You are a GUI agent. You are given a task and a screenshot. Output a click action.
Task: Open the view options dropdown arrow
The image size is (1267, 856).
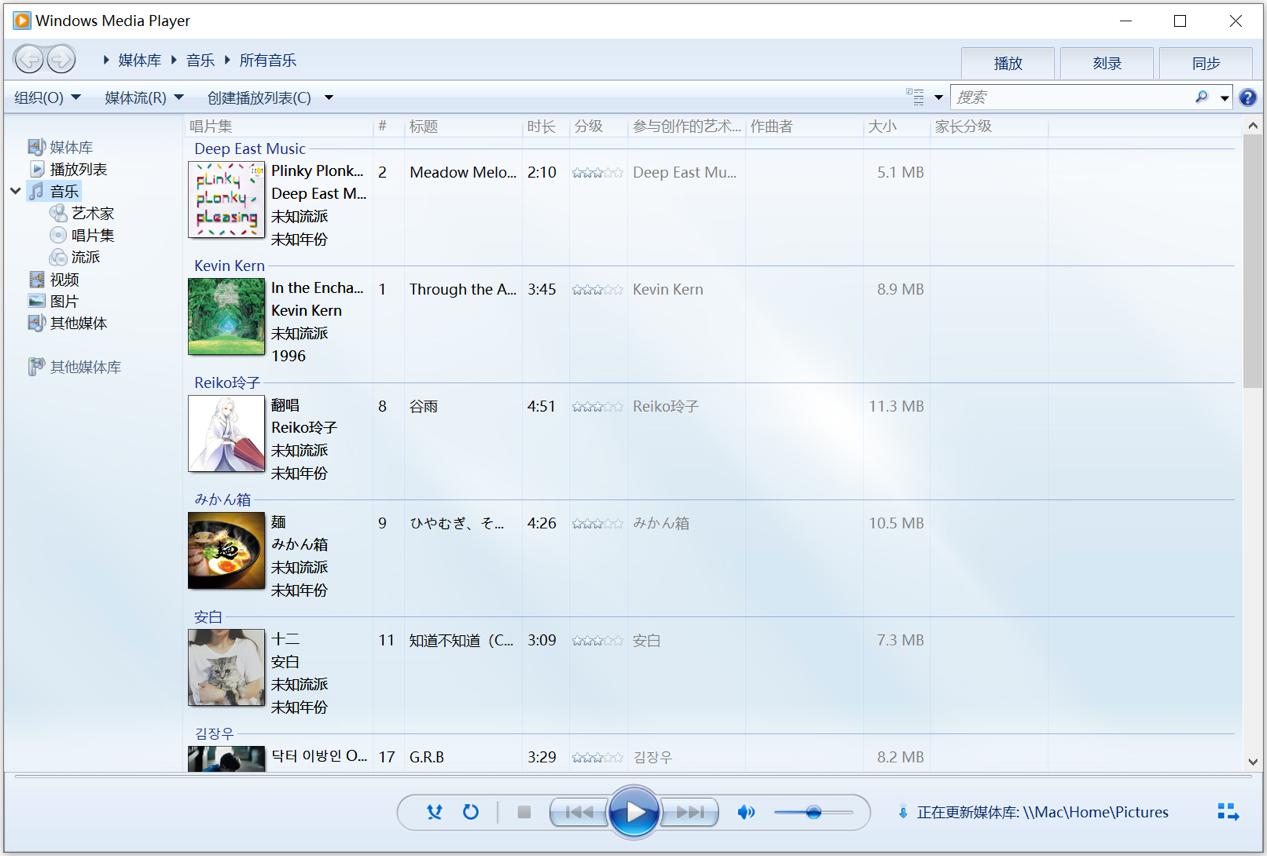point(938,98)
